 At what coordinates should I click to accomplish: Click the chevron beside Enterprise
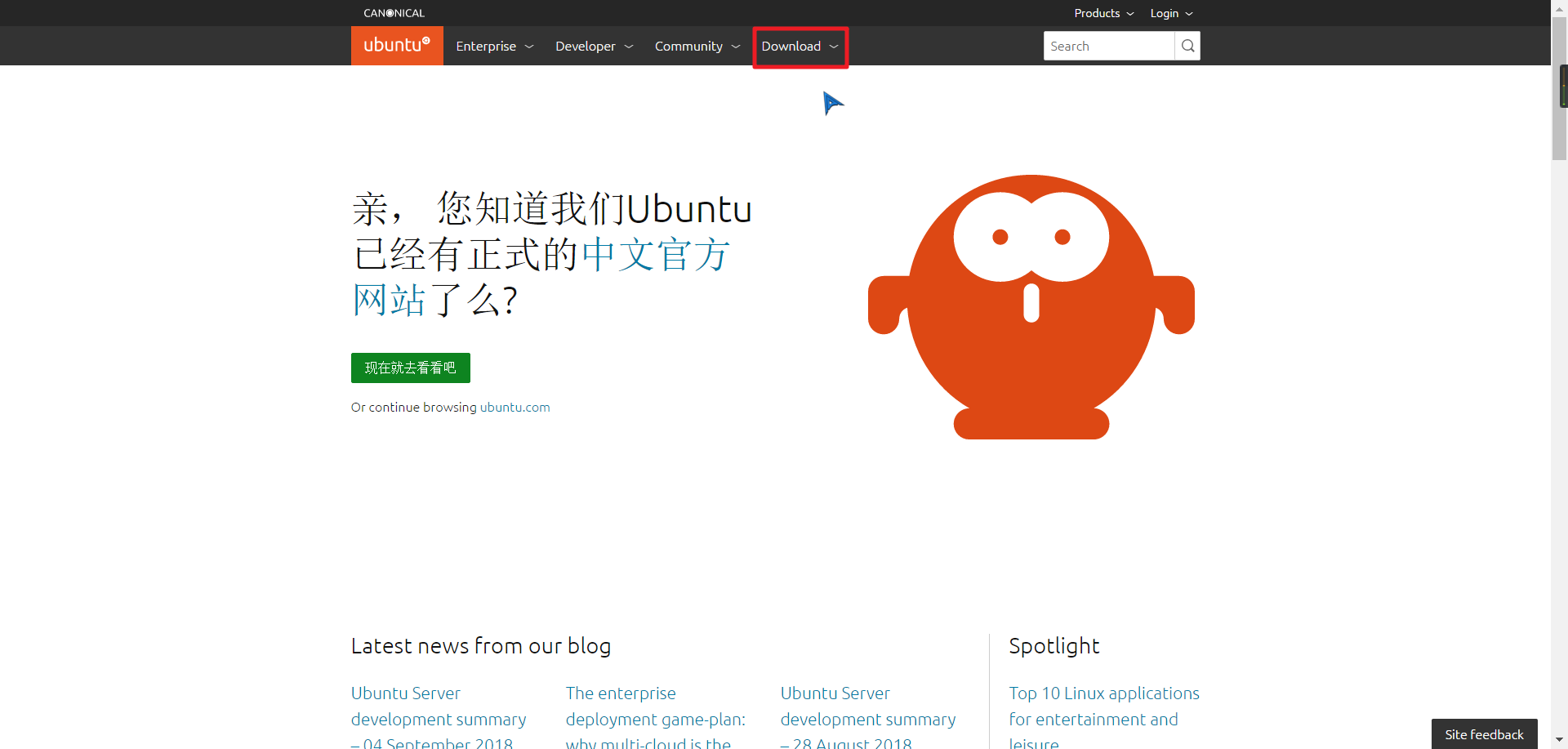(x=529, y=47)
